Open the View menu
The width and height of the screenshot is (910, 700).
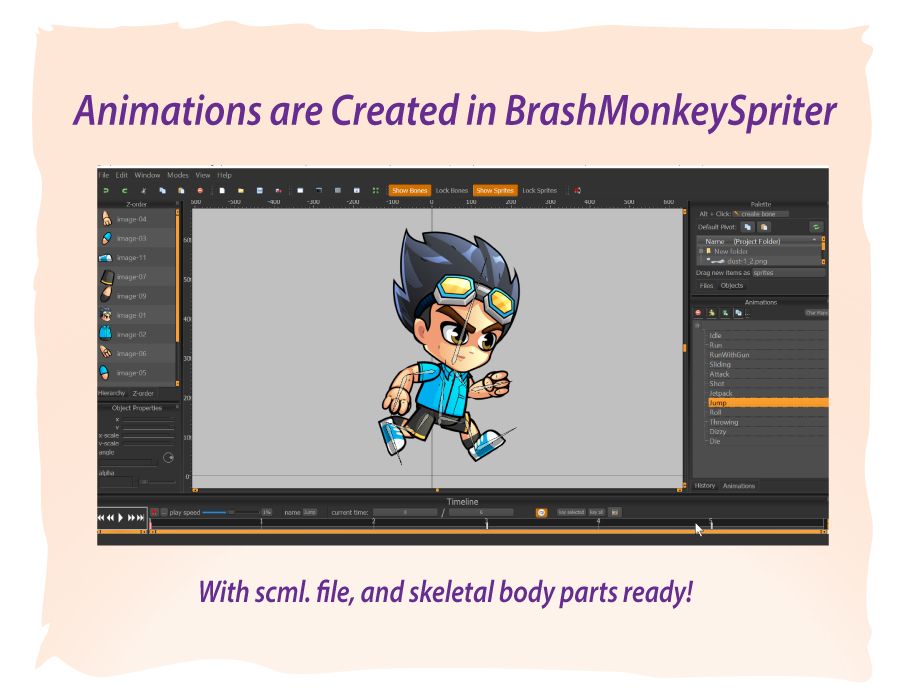(203, 175)
